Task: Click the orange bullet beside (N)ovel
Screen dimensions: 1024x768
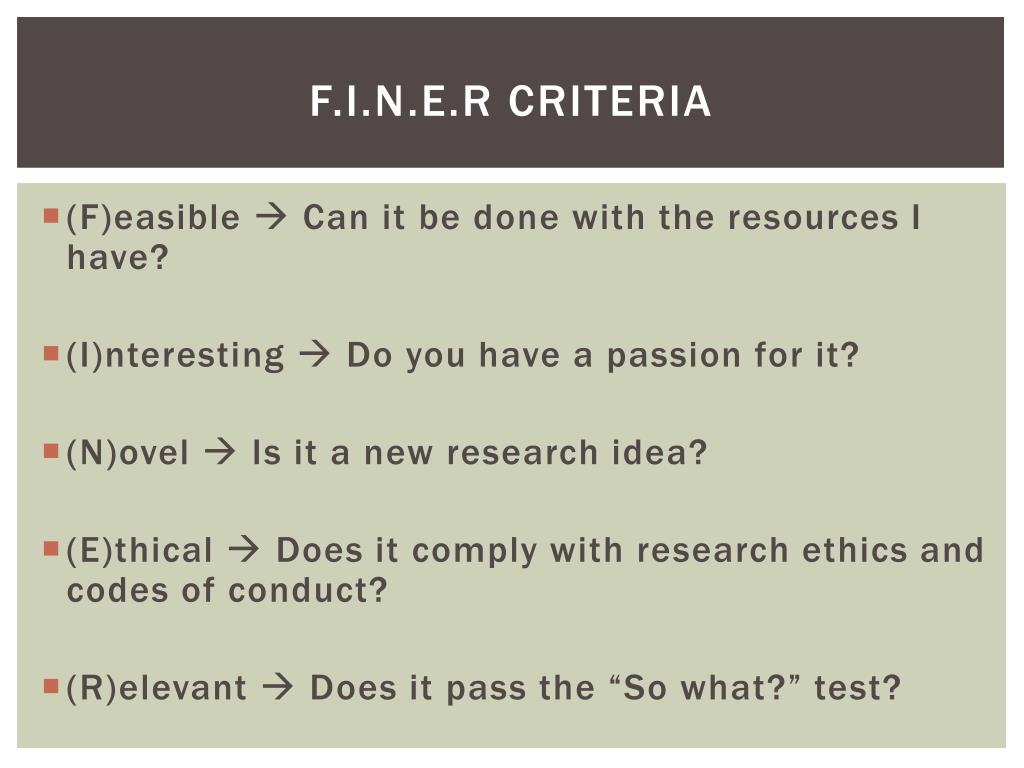Action: click(x=51, y=451)
